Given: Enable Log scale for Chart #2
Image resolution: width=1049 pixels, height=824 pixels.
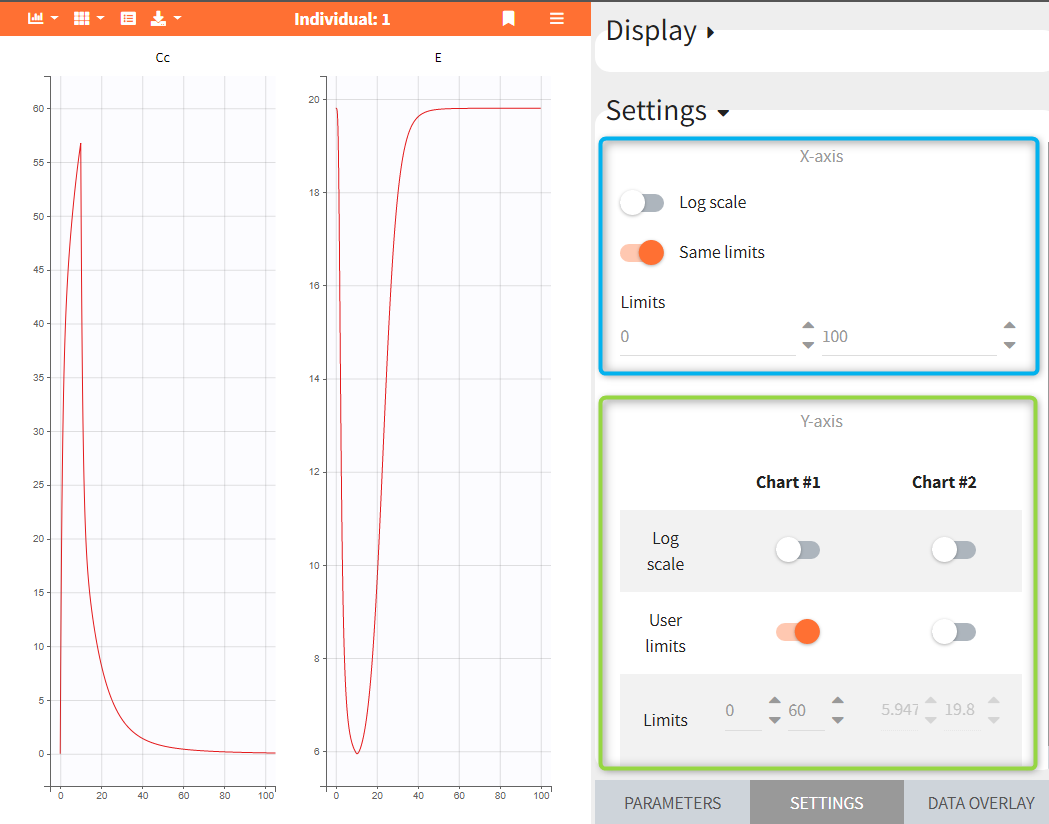Looking at the screenshot, I should [x=953, y=550].
